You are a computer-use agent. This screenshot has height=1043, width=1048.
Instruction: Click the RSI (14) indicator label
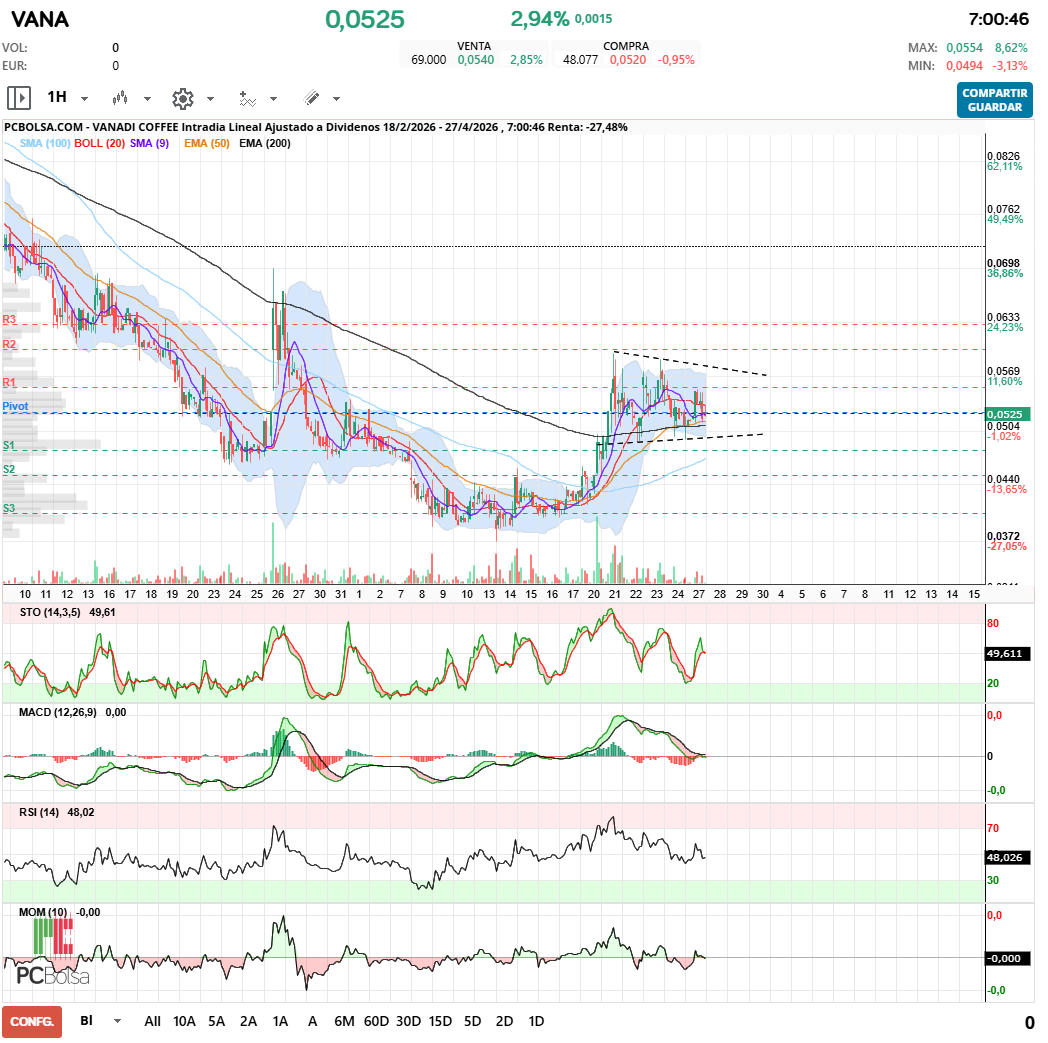click(x=40, y=812)
